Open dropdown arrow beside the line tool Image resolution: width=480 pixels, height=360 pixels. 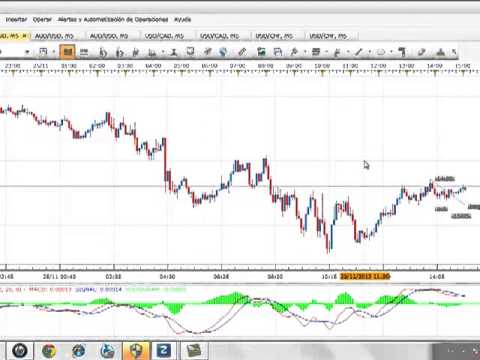coord(369,52)
